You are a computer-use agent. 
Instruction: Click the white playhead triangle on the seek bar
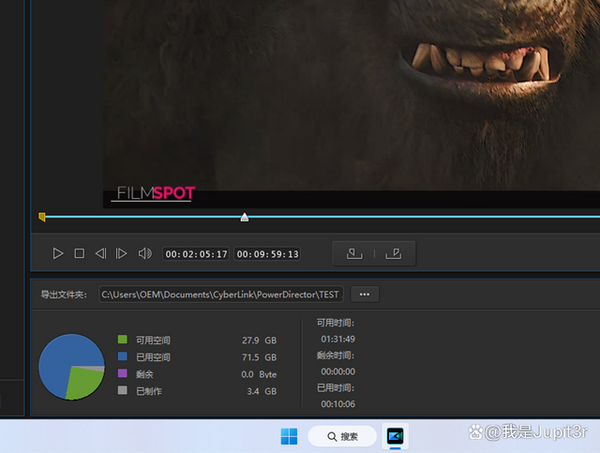pyautogui.click(x=244, y=217)
